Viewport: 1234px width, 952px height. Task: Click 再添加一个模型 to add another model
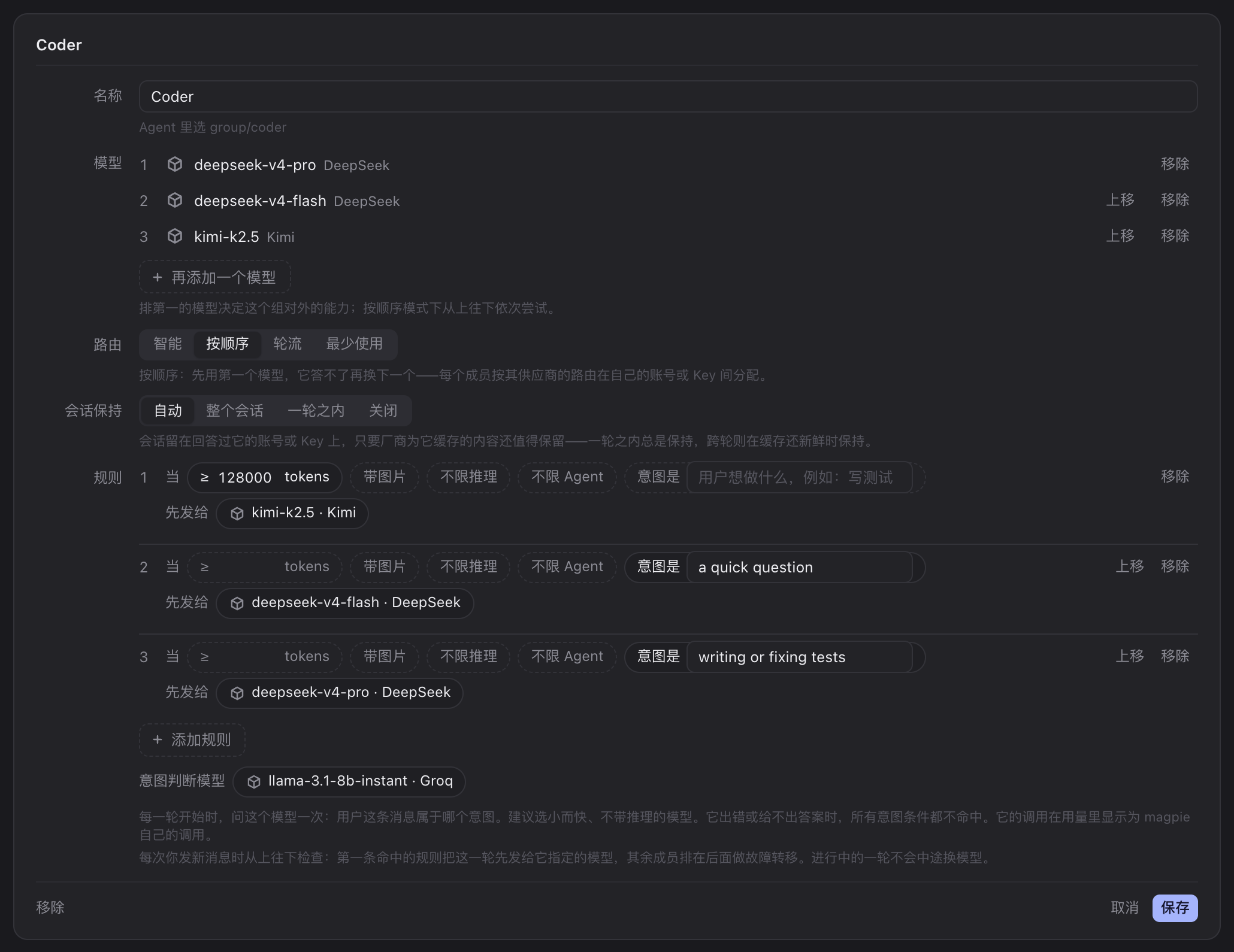pos(215,277)
